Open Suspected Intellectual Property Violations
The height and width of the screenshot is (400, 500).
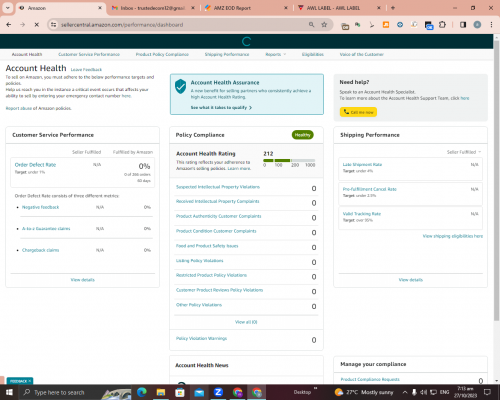pyautogui.click(x=218, y=187)
